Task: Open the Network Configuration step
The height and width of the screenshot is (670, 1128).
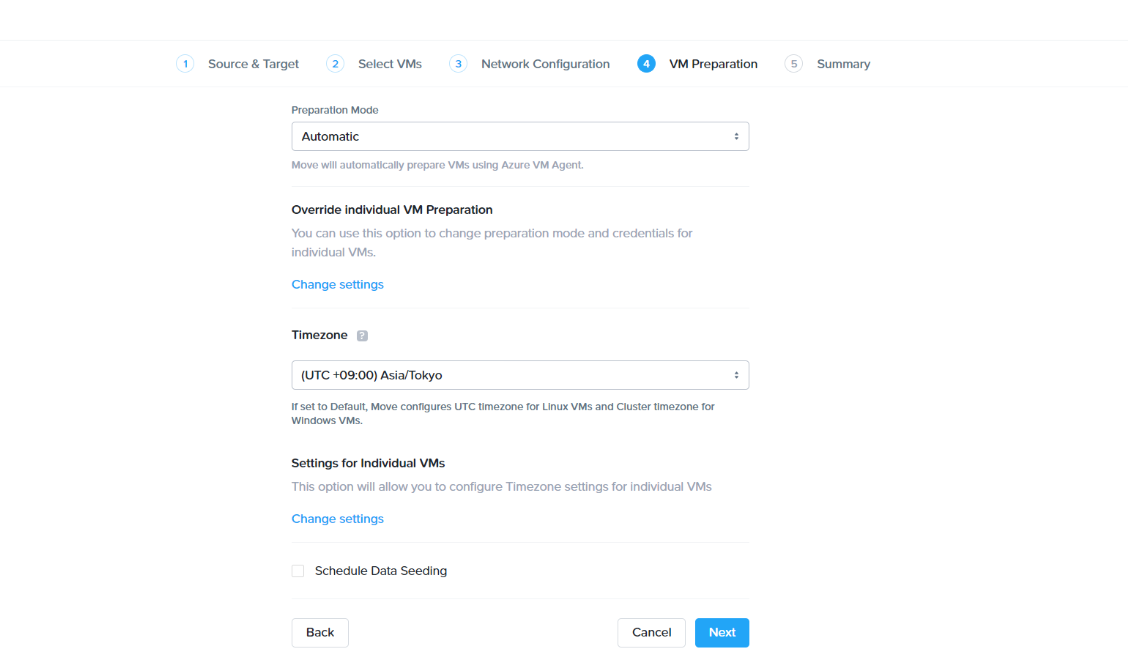Action: (x=545, y=64)
